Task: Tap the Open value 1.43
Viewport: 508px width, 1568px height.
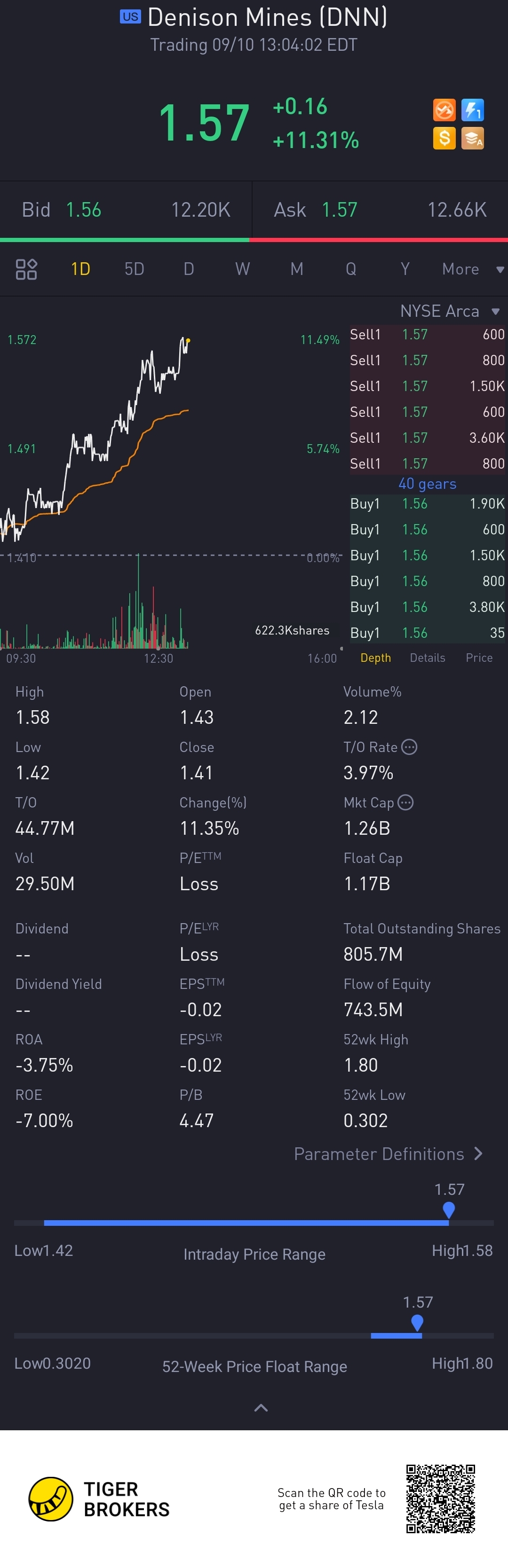Action: point(197,718)
